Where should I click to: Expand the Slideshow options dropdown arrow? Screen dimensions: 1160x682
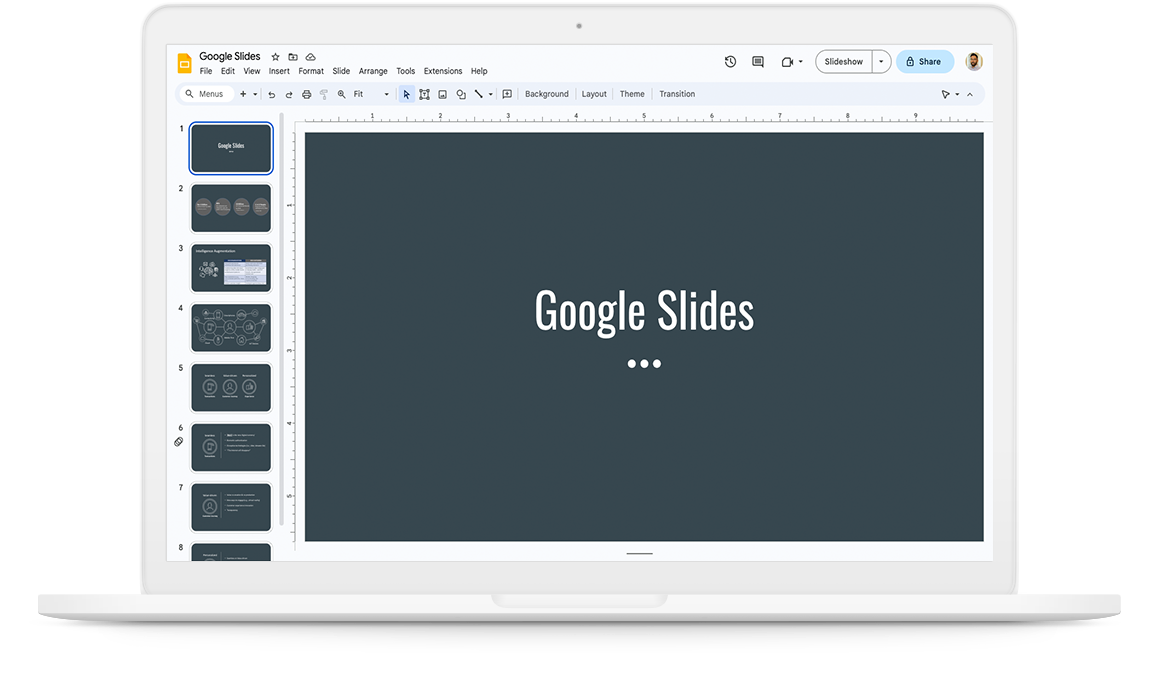coord(881,62)
